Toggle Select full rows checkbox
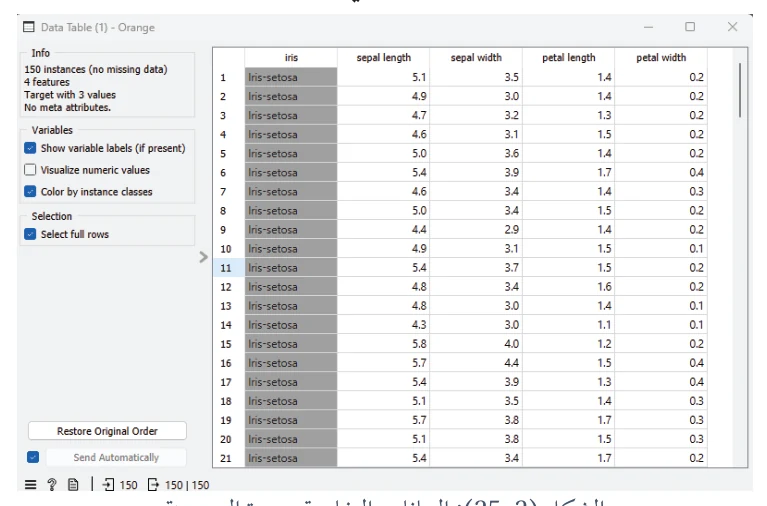The width and height of the screenshot is (767, 506). click(30, 234)
